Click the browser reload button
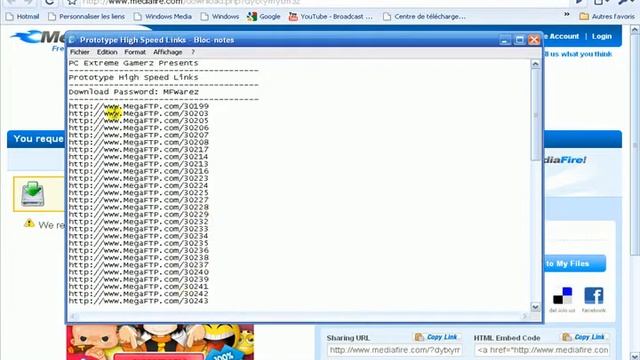This screenshot has height=360, width=640. [49, 2]
